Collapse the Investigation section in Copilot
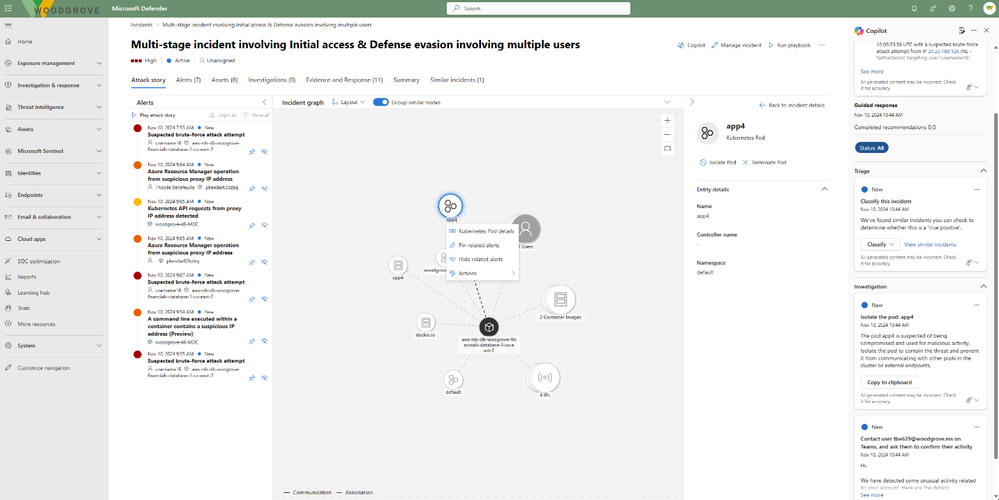 [982, 287]
